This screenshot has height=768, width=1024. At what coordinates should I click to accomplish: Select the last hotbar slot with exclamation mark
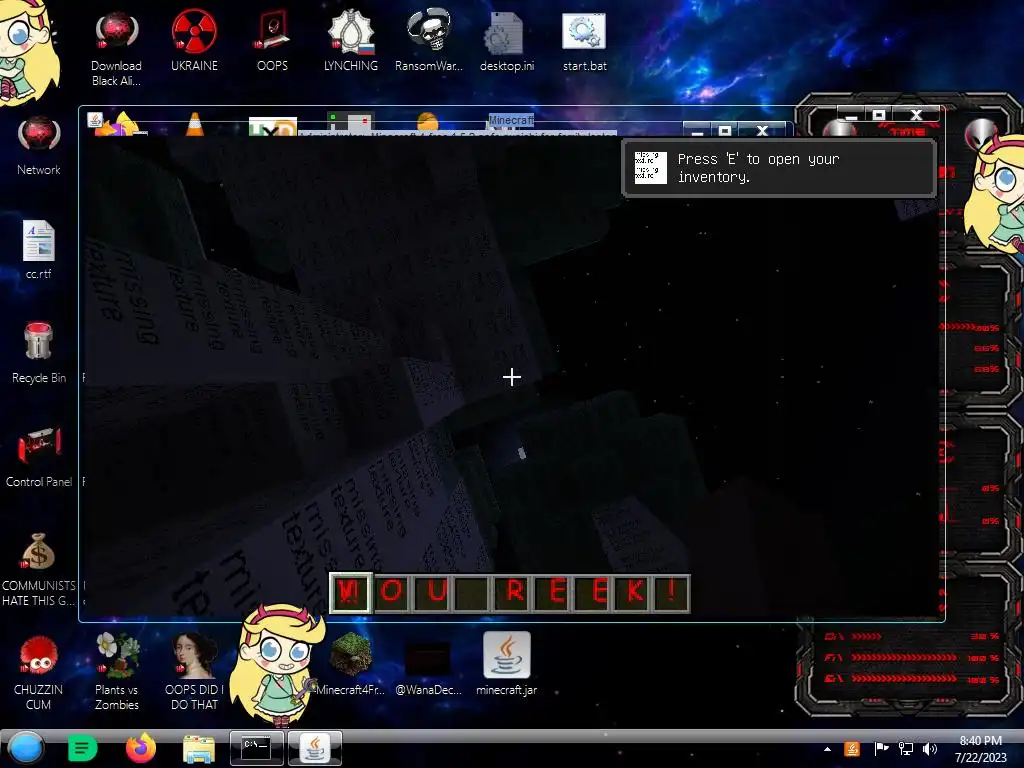(672, 593)
